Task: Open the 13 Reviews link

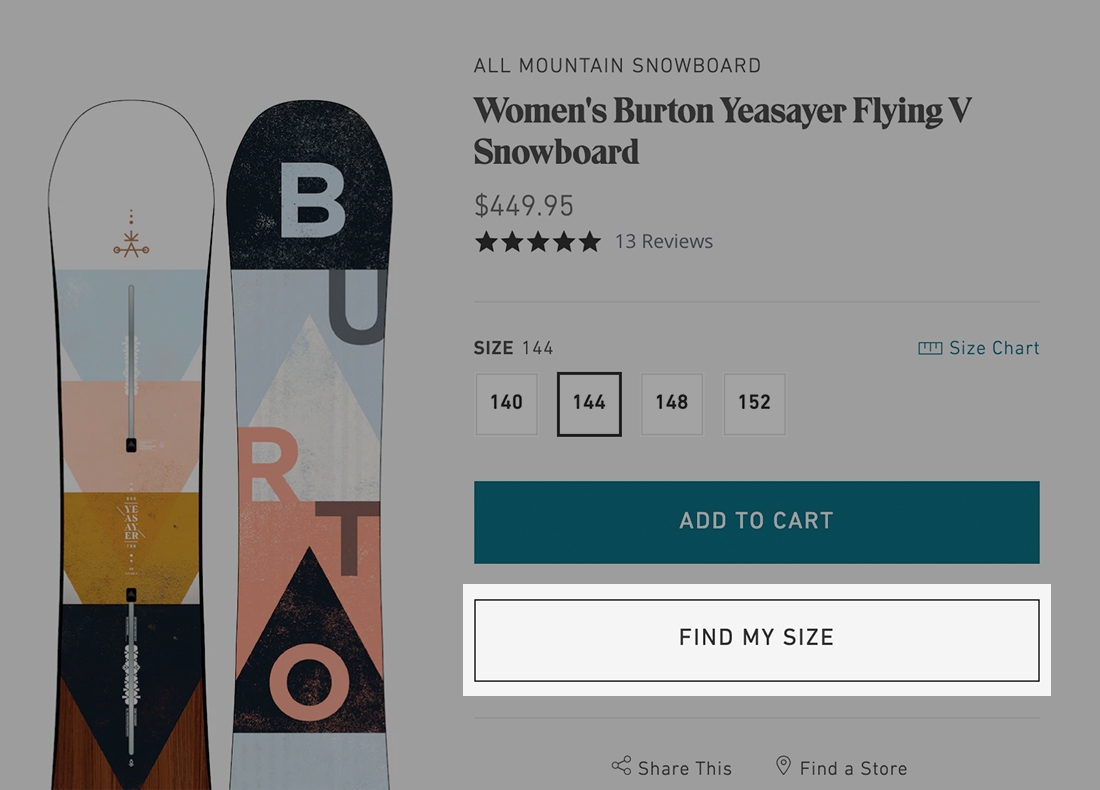Action: click(x=663, y=242)
